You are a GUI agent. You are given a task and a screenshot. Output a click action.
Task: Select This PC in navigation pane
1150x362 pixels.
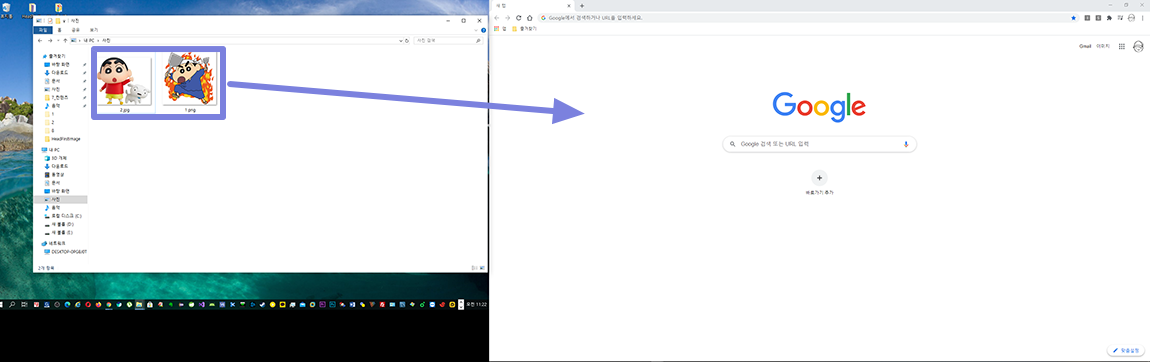point(51,149)
